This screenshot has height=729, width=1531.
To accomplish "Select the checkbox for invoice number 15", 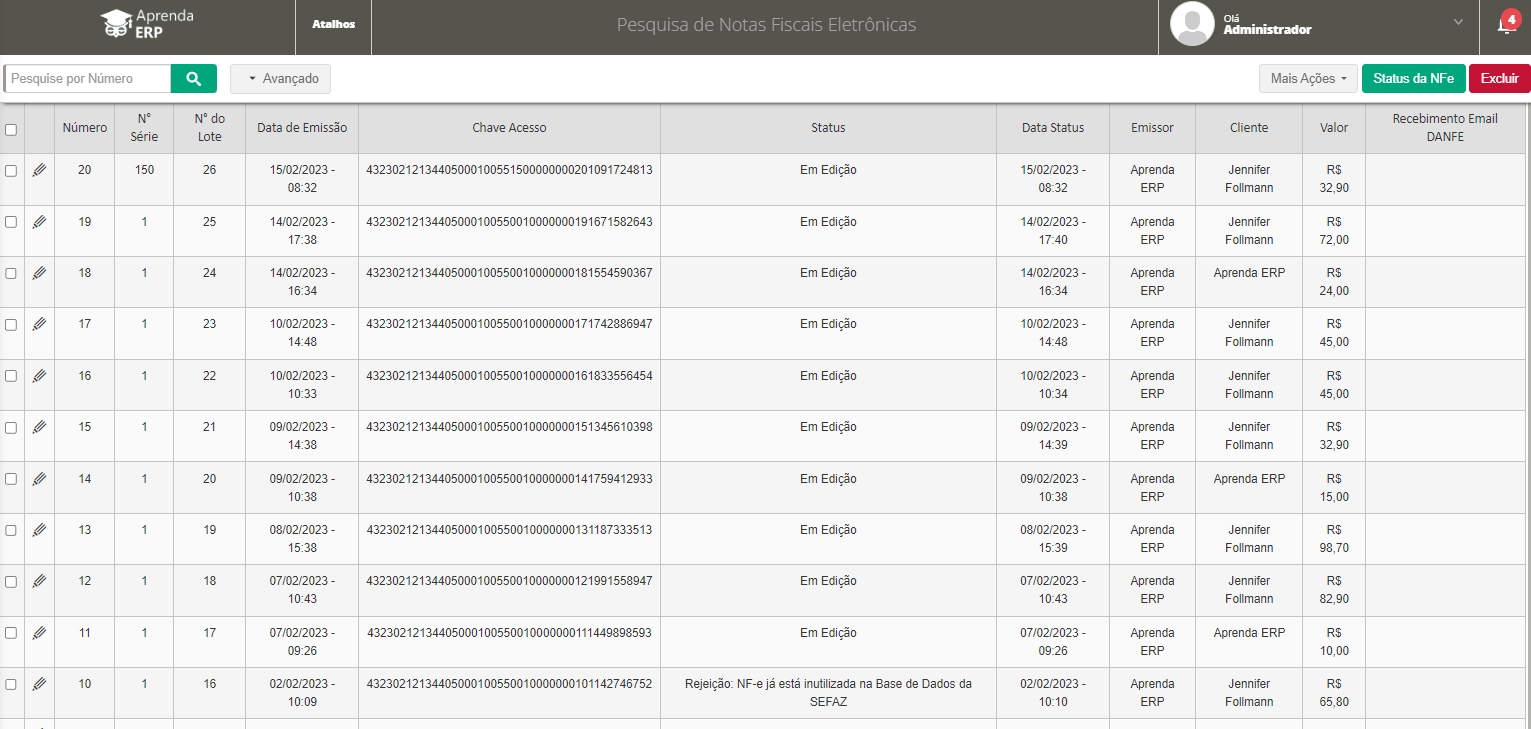I will tap(11, 427).
